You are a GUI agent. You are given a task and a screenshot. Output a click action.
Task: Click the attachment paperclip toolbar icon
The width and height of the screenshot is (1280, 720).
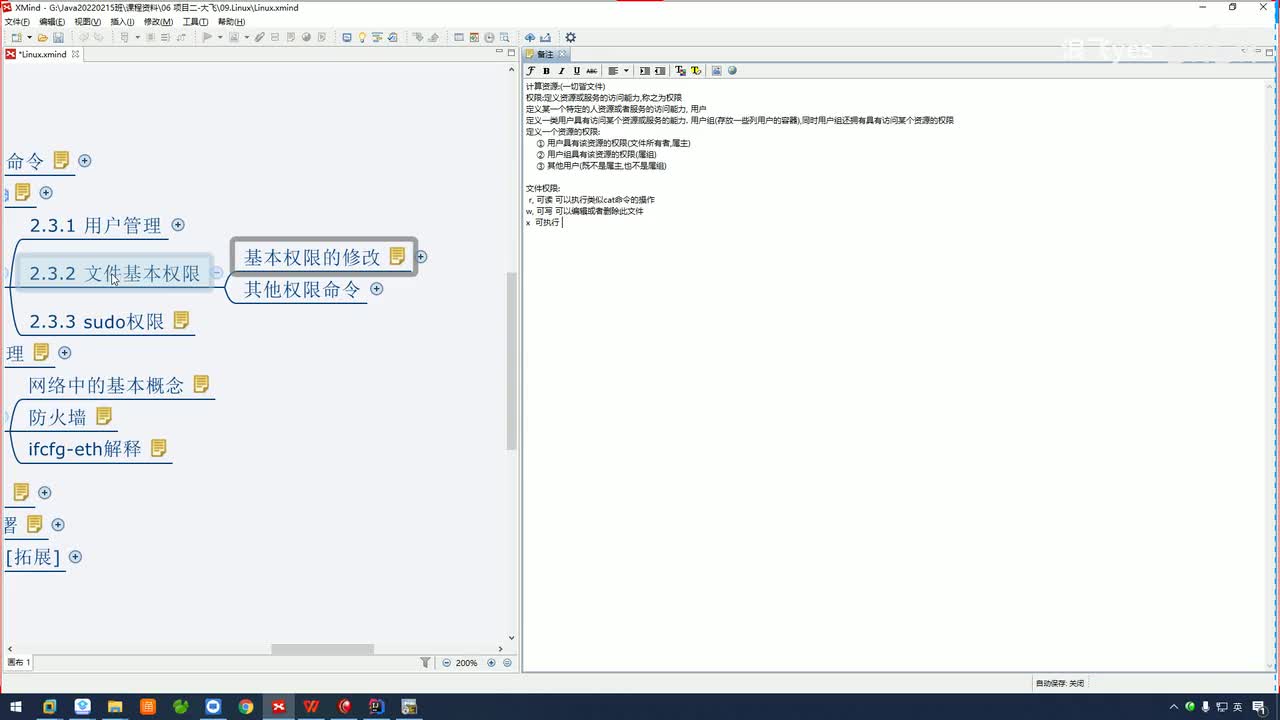[259, 38]
